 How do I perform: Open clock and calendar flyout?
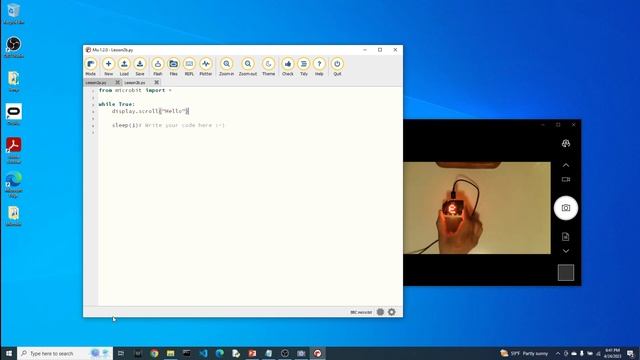click(x=612, y=353)
